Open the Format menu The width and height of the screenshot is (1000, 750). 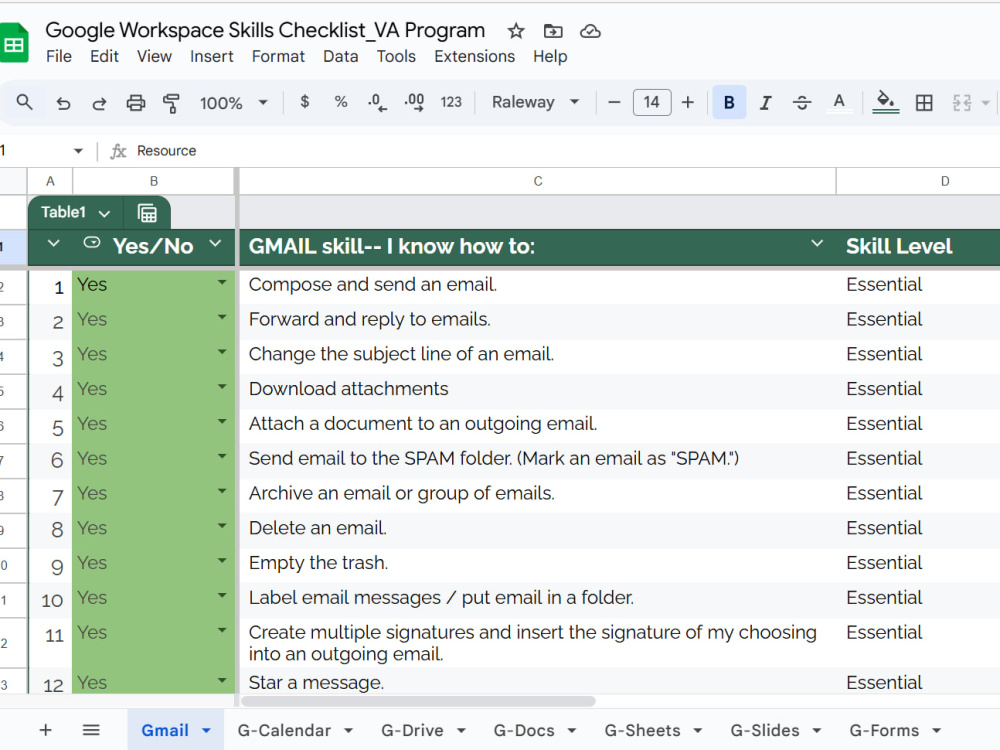click(x=278, y=57)
